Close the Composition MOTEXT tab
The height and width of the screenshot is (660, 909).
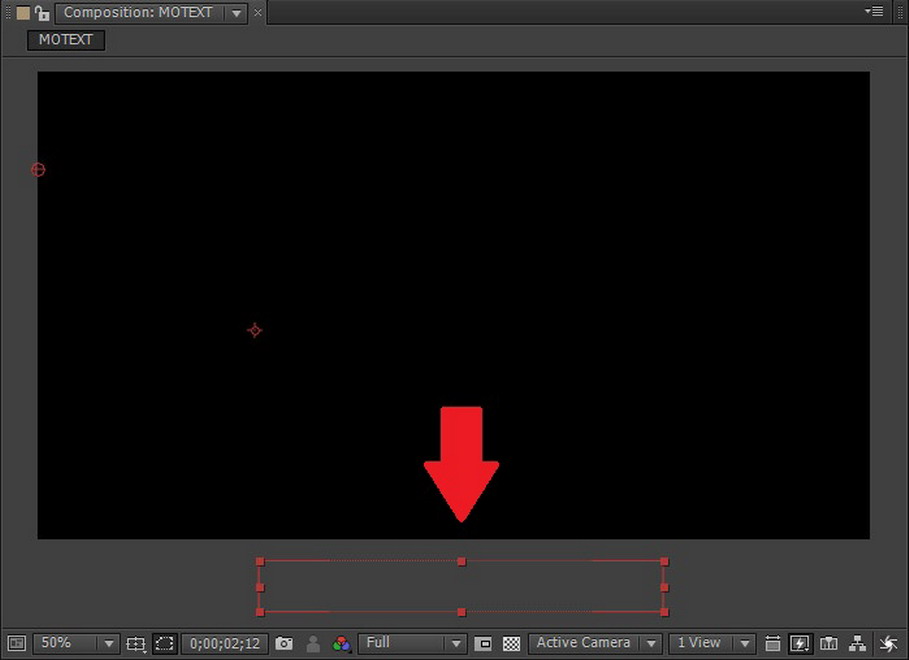tap(258, 13)
